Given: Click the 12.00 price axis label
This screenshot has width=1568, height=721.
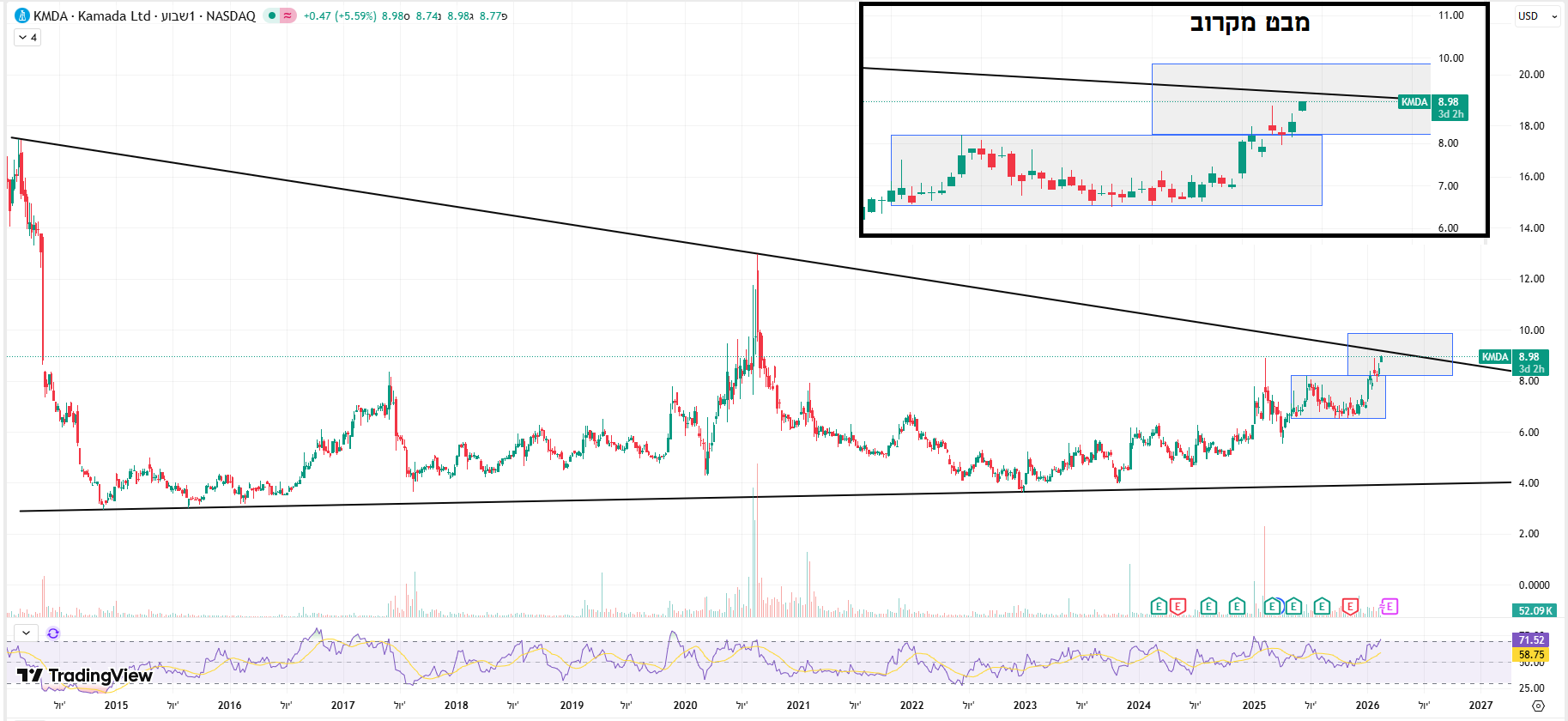Looking at the screenshot, I should click(x=1531, y=279).
